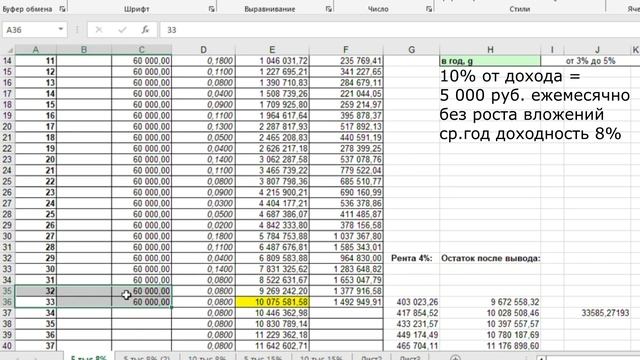Select column B header
640x360 pixels.
(84, 50)
